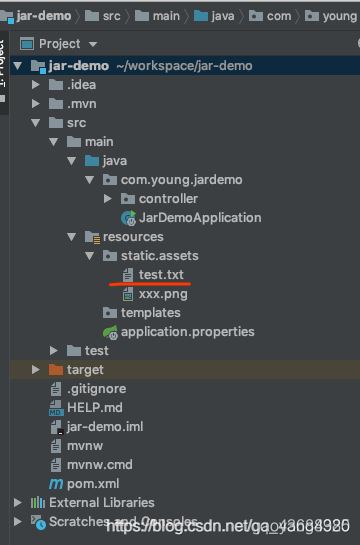Screen dimensions: 360x545
Task: Select test.txt in the project tree
Action: (161, 275)
